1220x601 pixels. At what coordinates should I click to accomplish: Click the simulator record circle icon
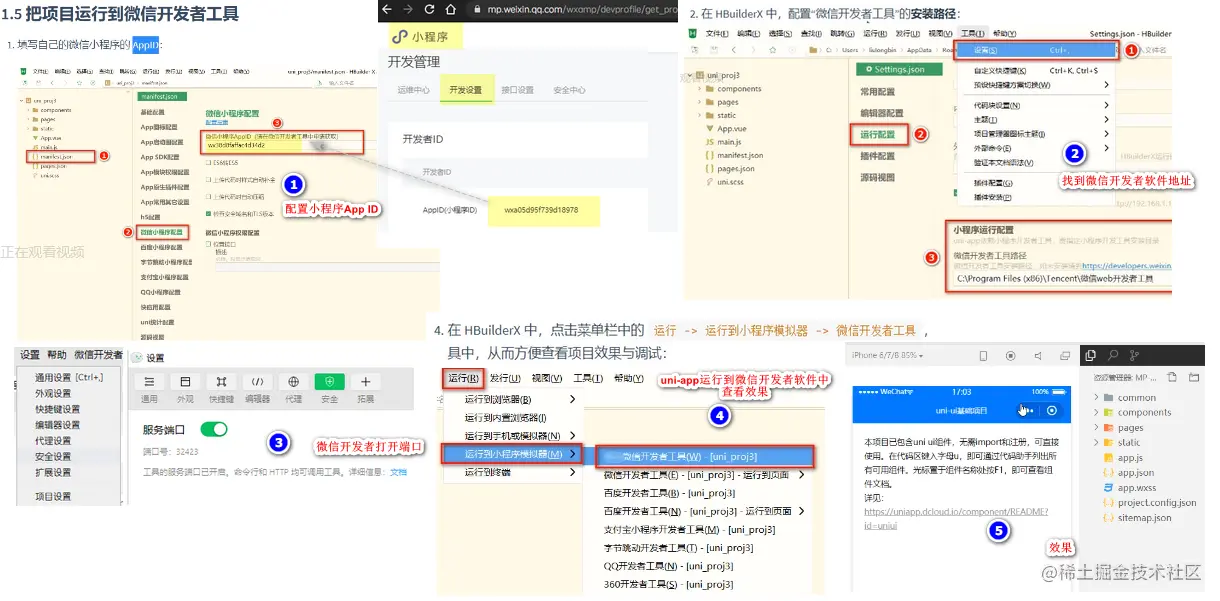[1010, 355]
